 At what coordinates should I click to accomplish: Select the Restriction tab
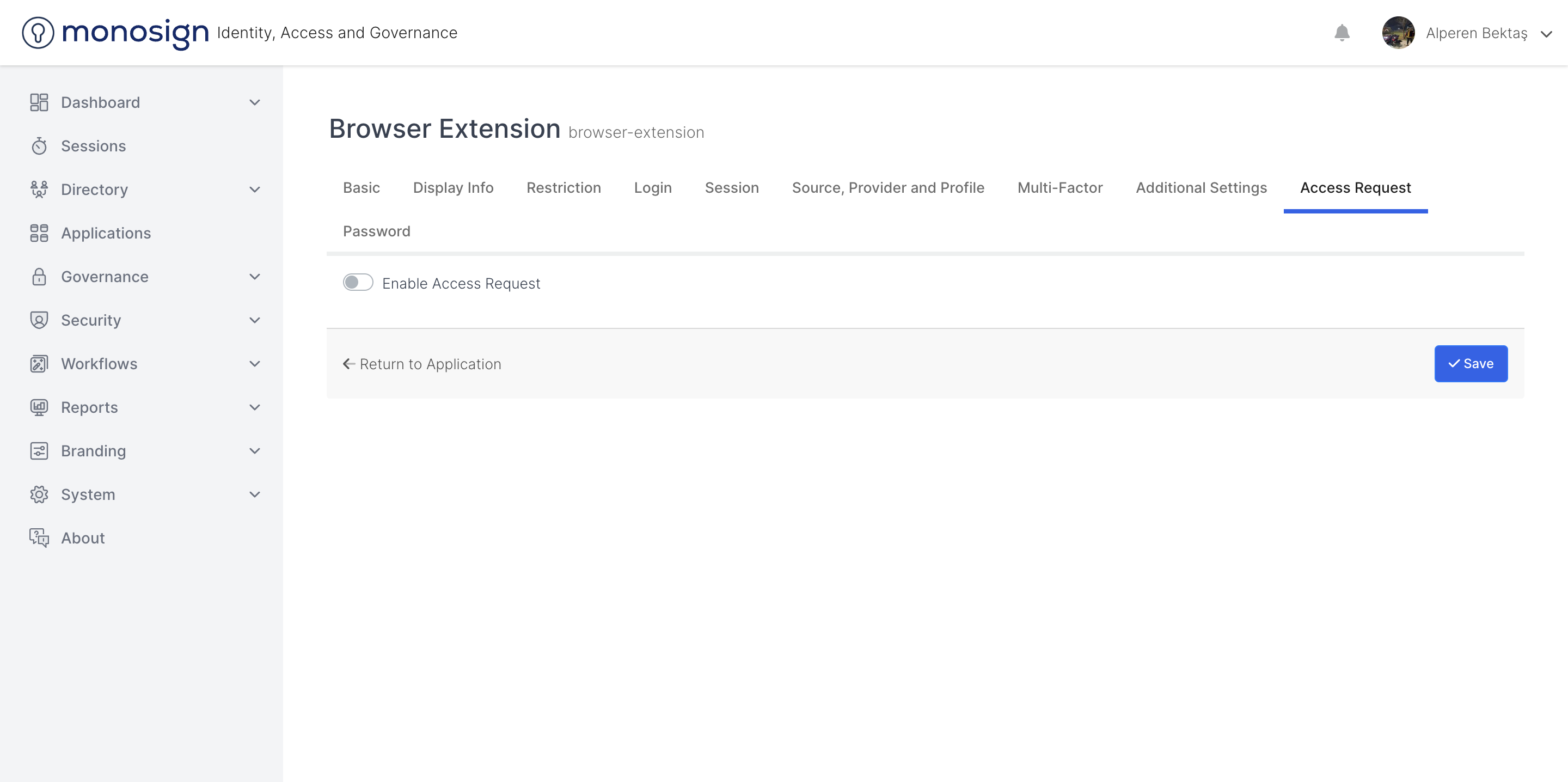(x=563, y=187)
